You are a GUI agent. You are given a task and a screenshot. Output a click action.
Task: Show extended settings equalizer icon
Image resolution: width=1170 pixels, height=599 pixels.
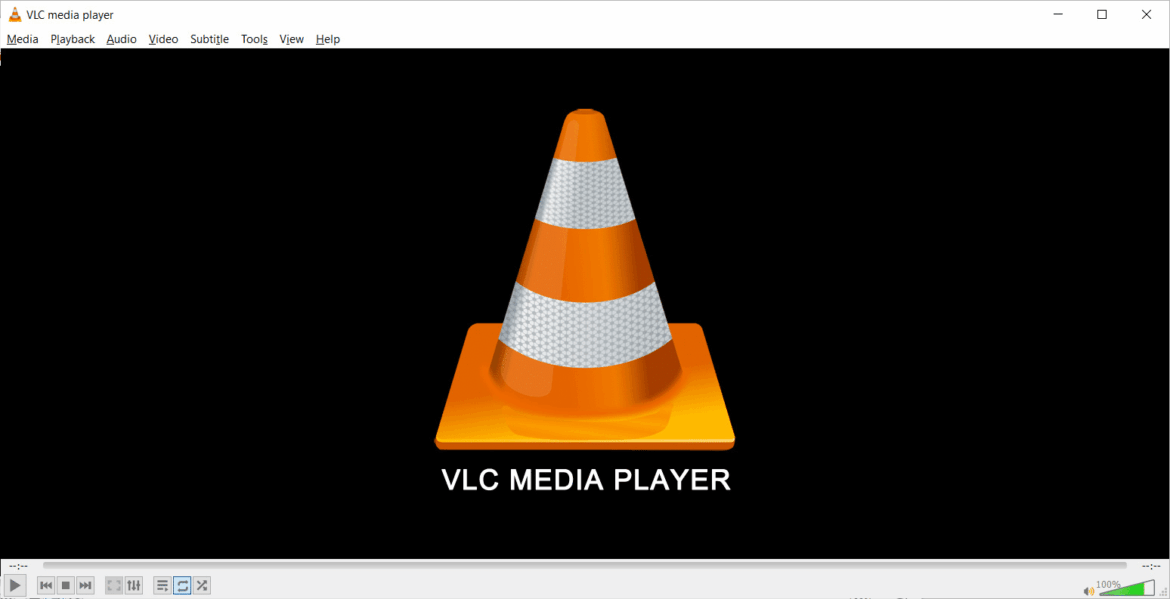point(134,586)
